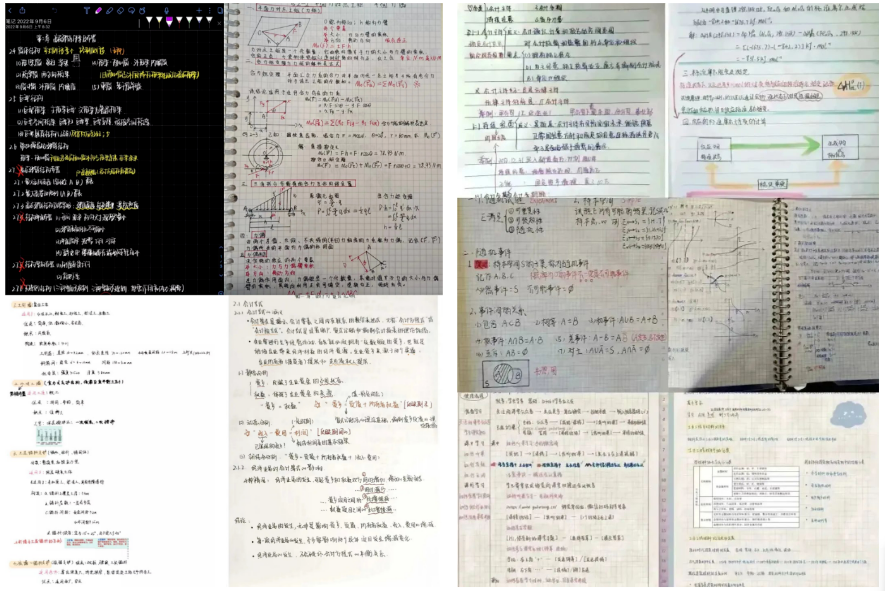Viewport: 885px width, 591px height.
Task: Select the Lasso selection tool
Action: pyautogui.click(x=131, y=10)
